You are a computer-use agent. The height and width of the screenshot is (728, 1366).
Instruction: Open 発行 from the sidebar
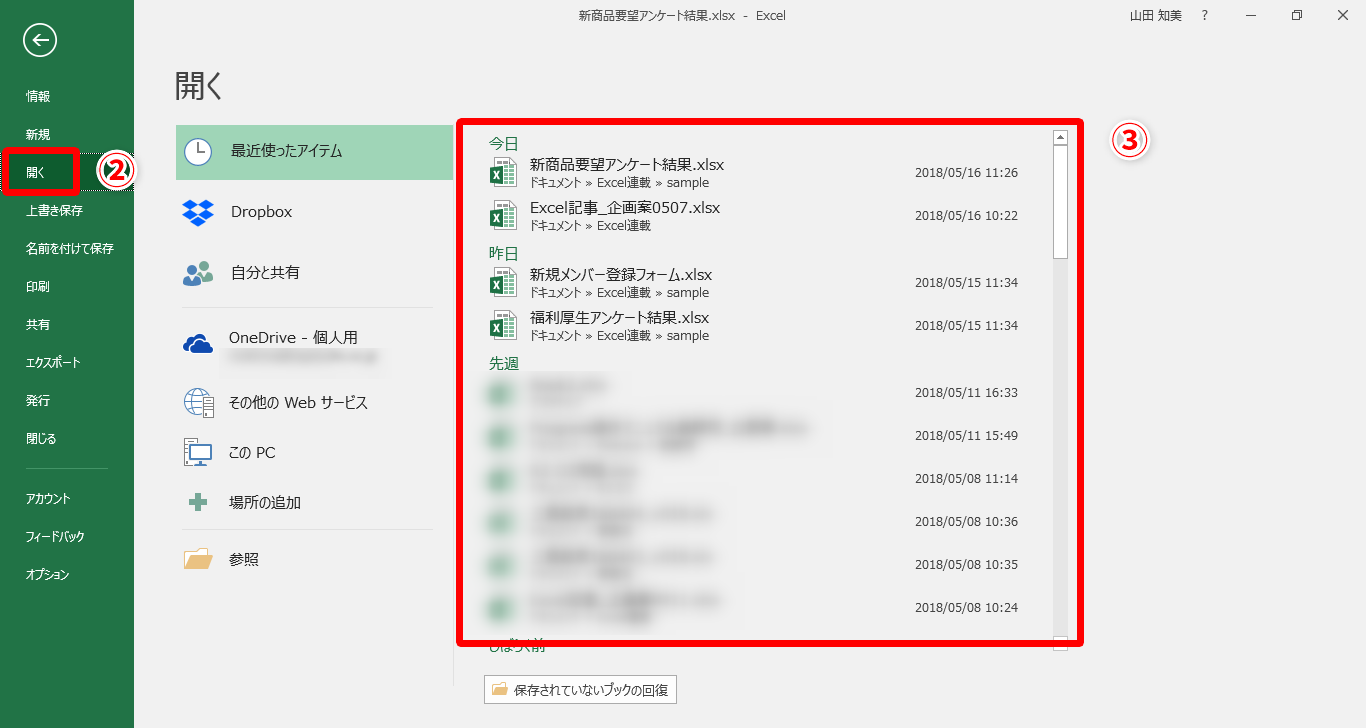38,401
